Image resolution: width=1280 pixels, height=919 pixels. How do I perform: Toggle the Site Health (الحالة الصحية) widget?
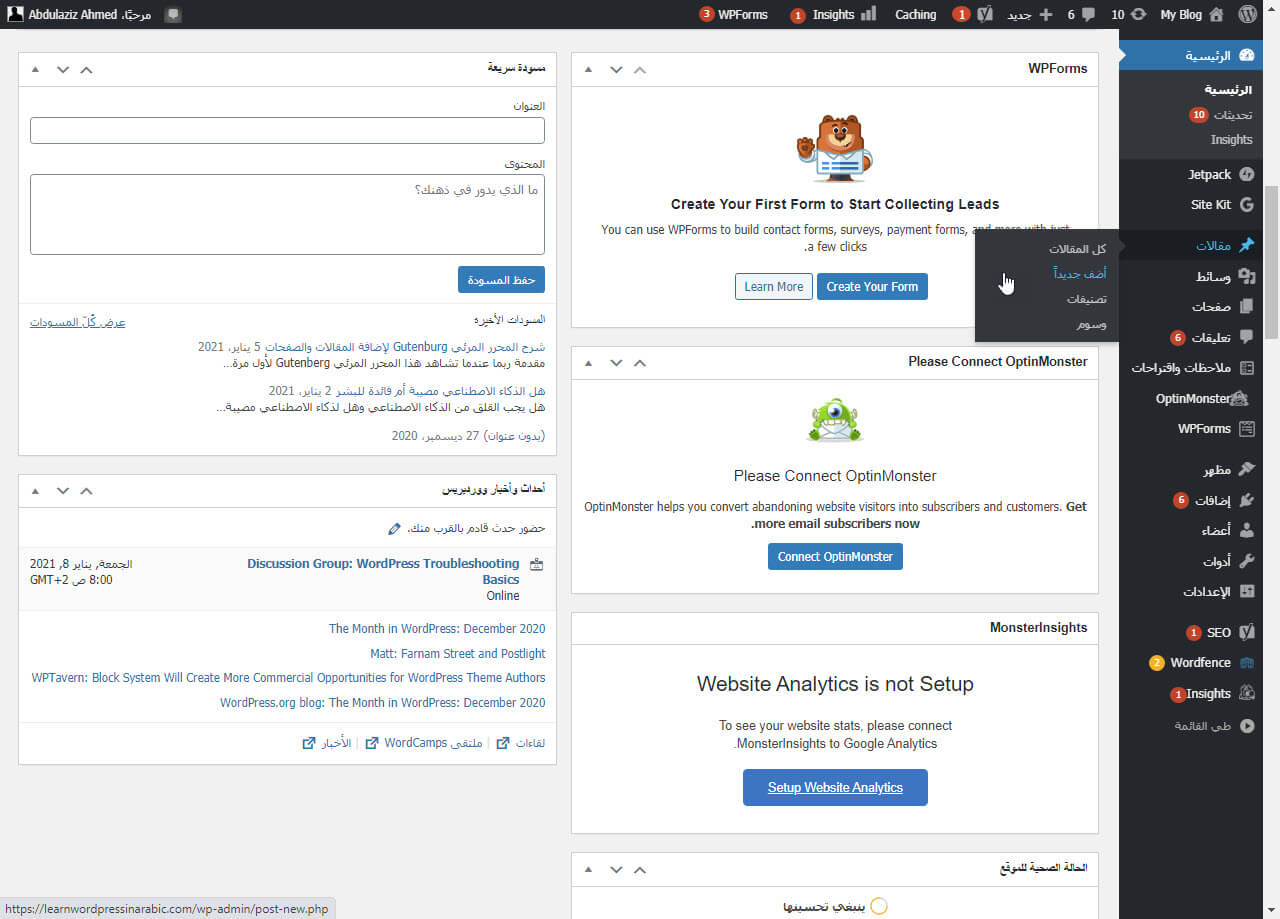click(589, 868)
